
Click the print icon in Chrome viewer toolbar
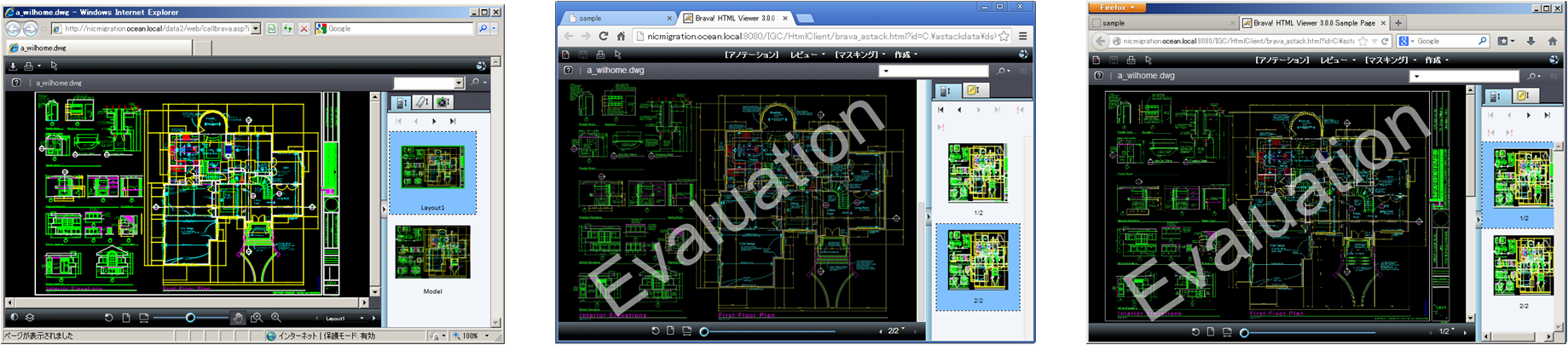click(600, 55)
